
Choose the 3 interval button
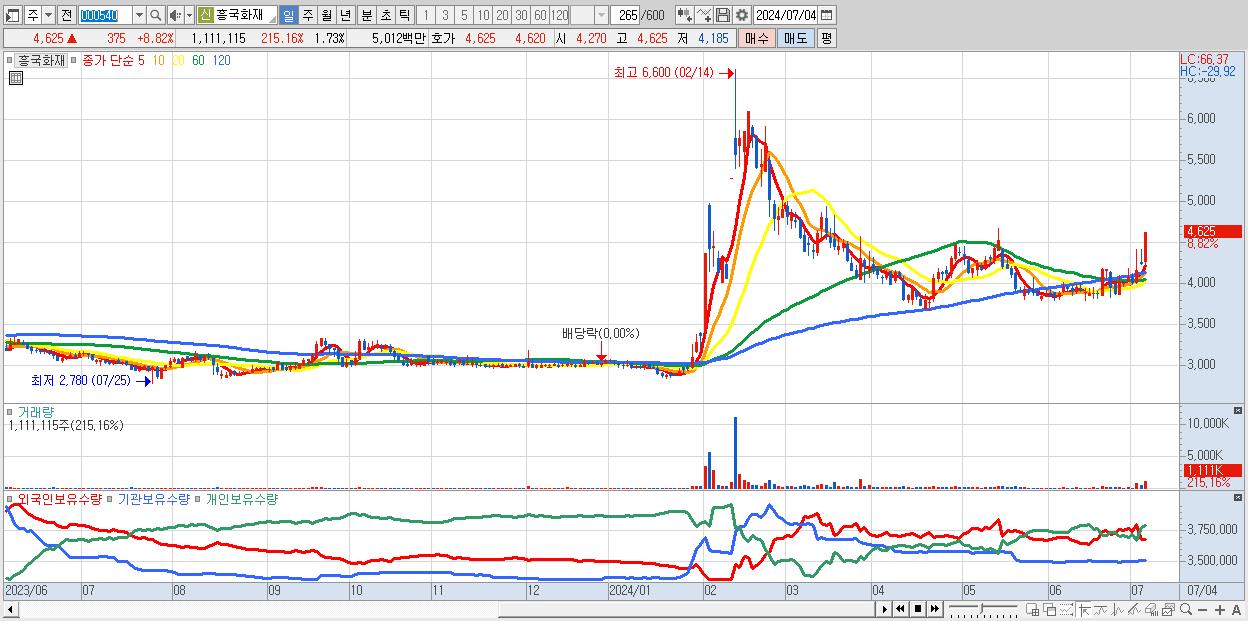445,16
